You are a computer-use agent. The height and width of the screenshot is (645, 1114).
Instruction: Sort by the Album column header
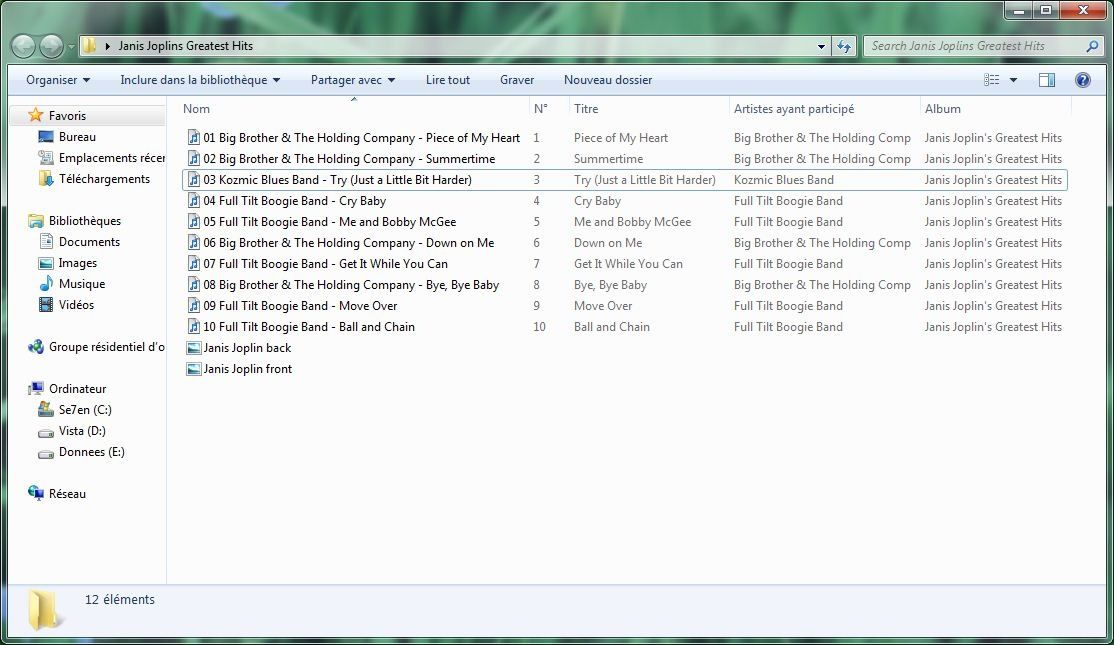click(x=995, y=109)
